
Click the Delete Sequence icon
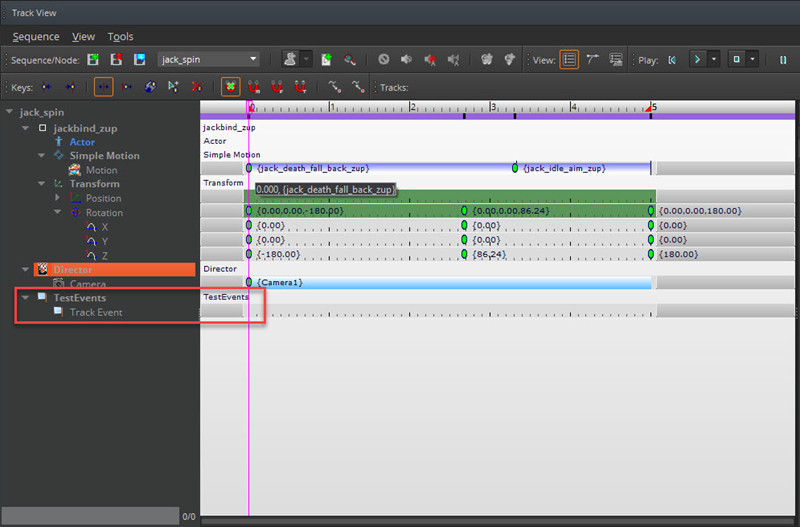tap(116, 60)
